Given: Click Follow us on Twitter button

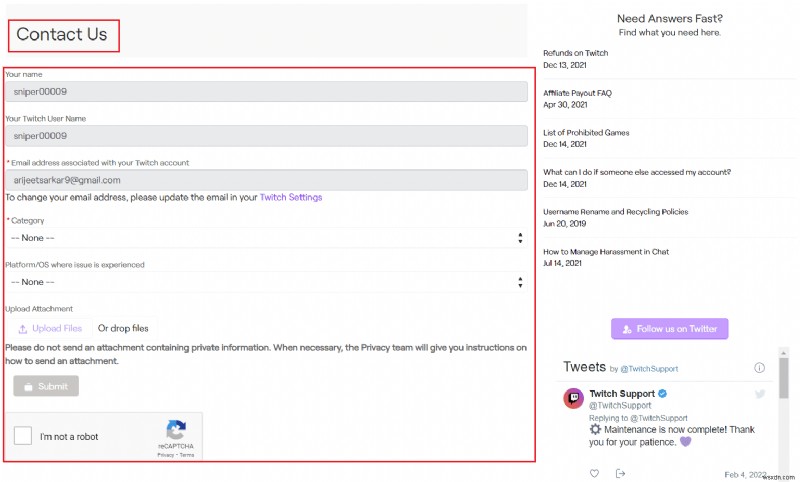Looking at the screenshot, I should (x=669, y=329).
